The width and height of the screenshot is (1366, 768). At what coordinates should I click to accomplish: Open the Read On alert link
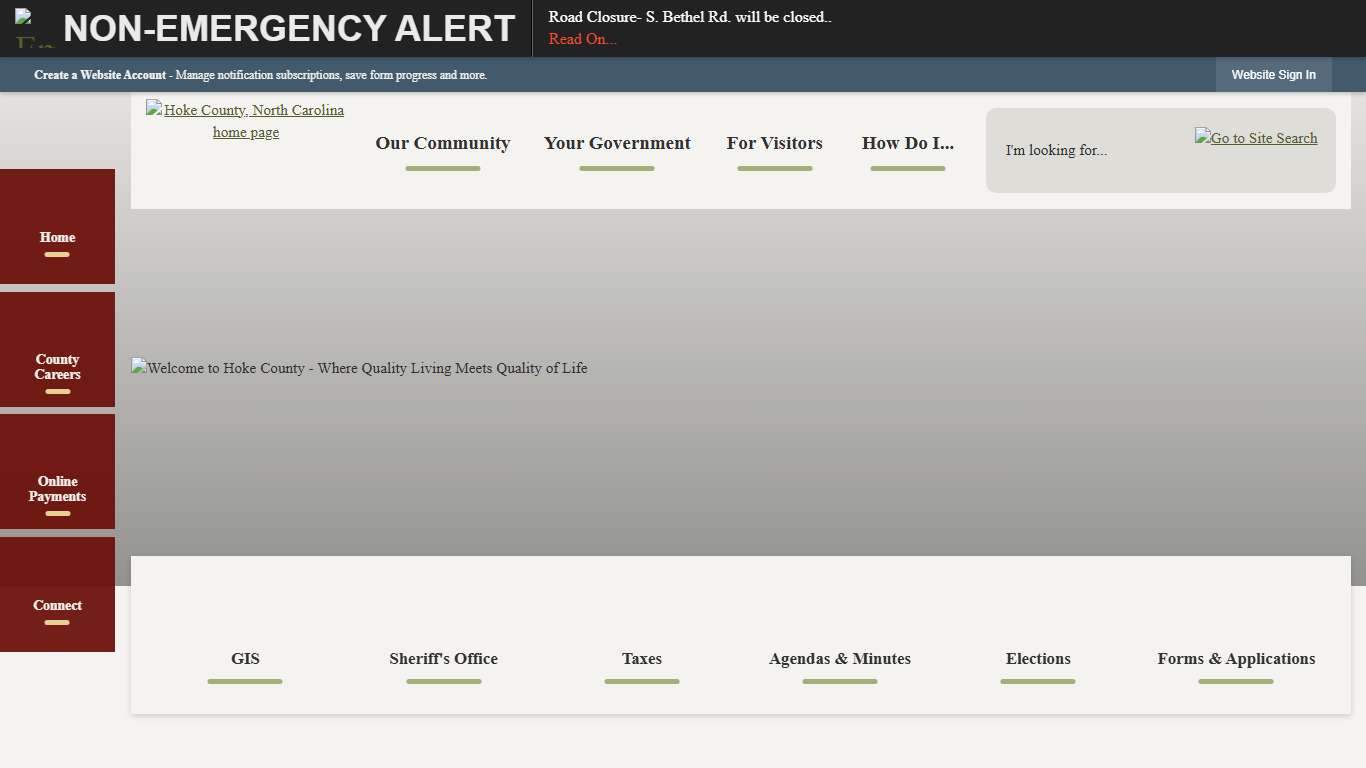[x=582, y=39]
